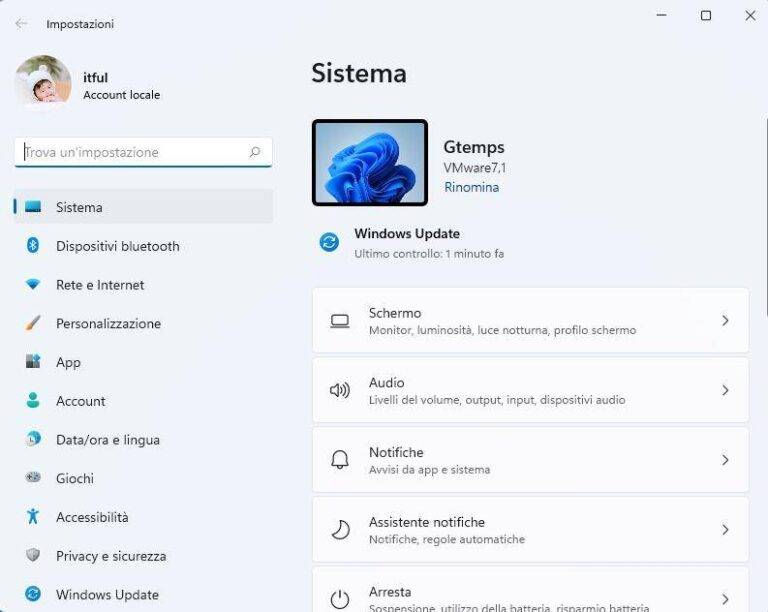Click the Accessibilità figure icon
This screenshot has width=768, height=612.
(x=33, y=516)
